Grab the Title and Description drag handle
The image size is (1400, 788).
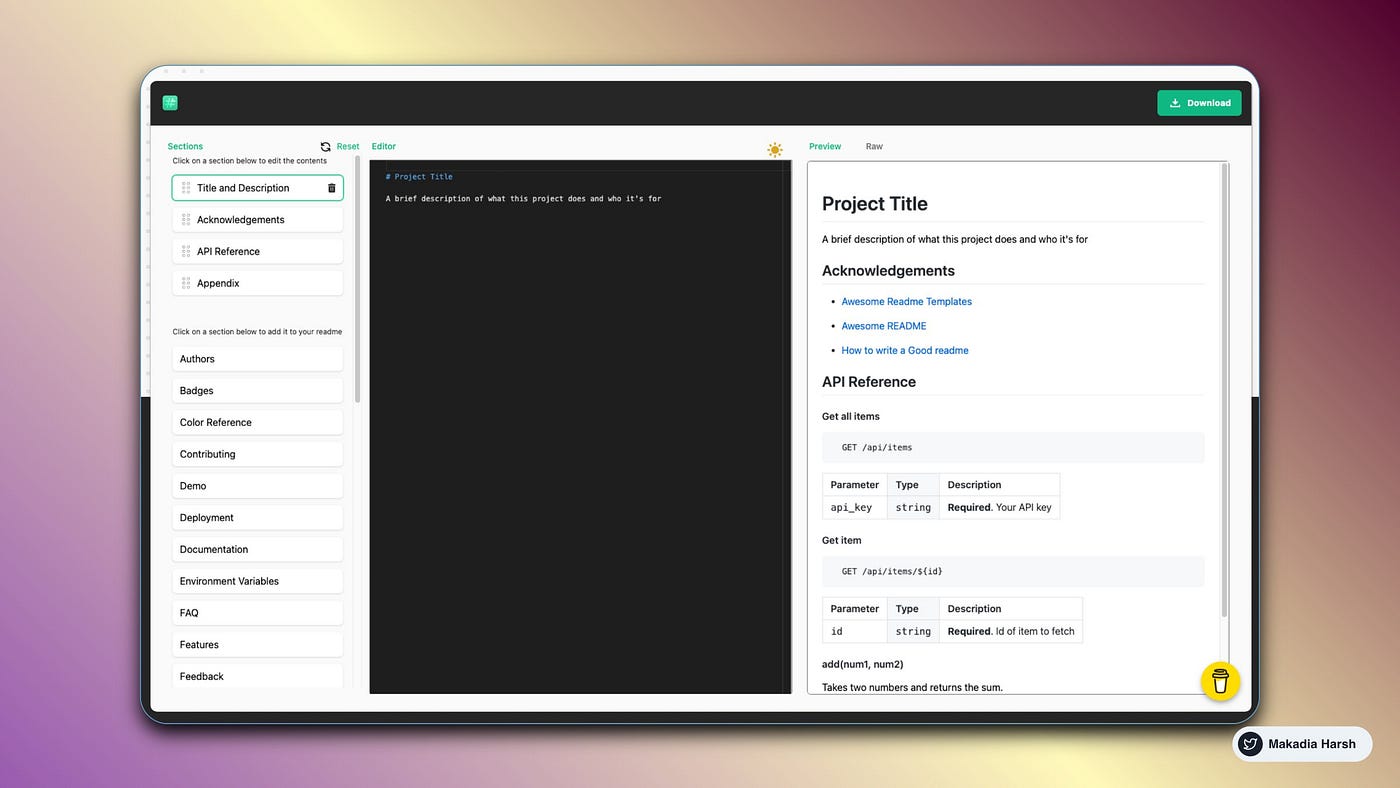click(186, 188)
